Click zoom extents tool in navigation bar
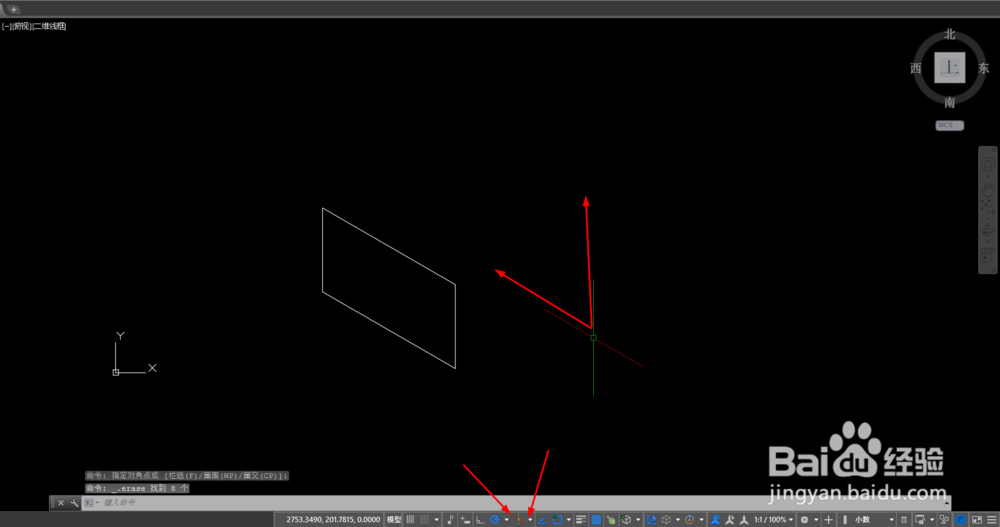Viewport: 1000px width, 527px height. coord(987,206)
